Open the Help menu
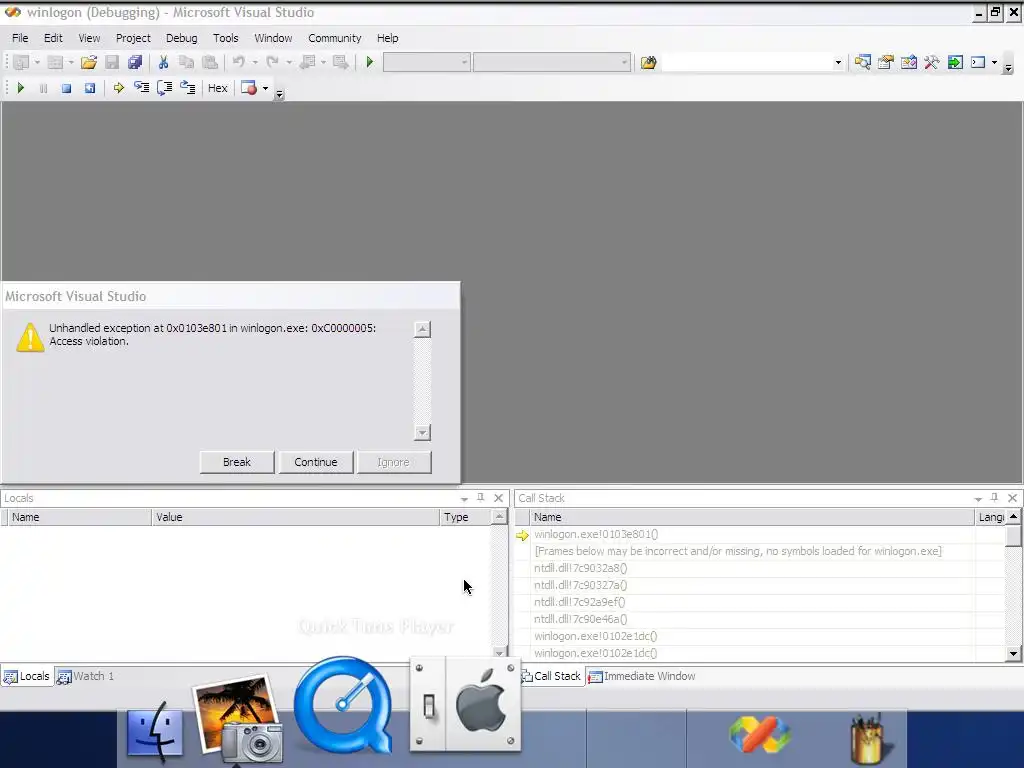Image resolution: width=1024 pixels, height=768 pixels. click(387, 38)
